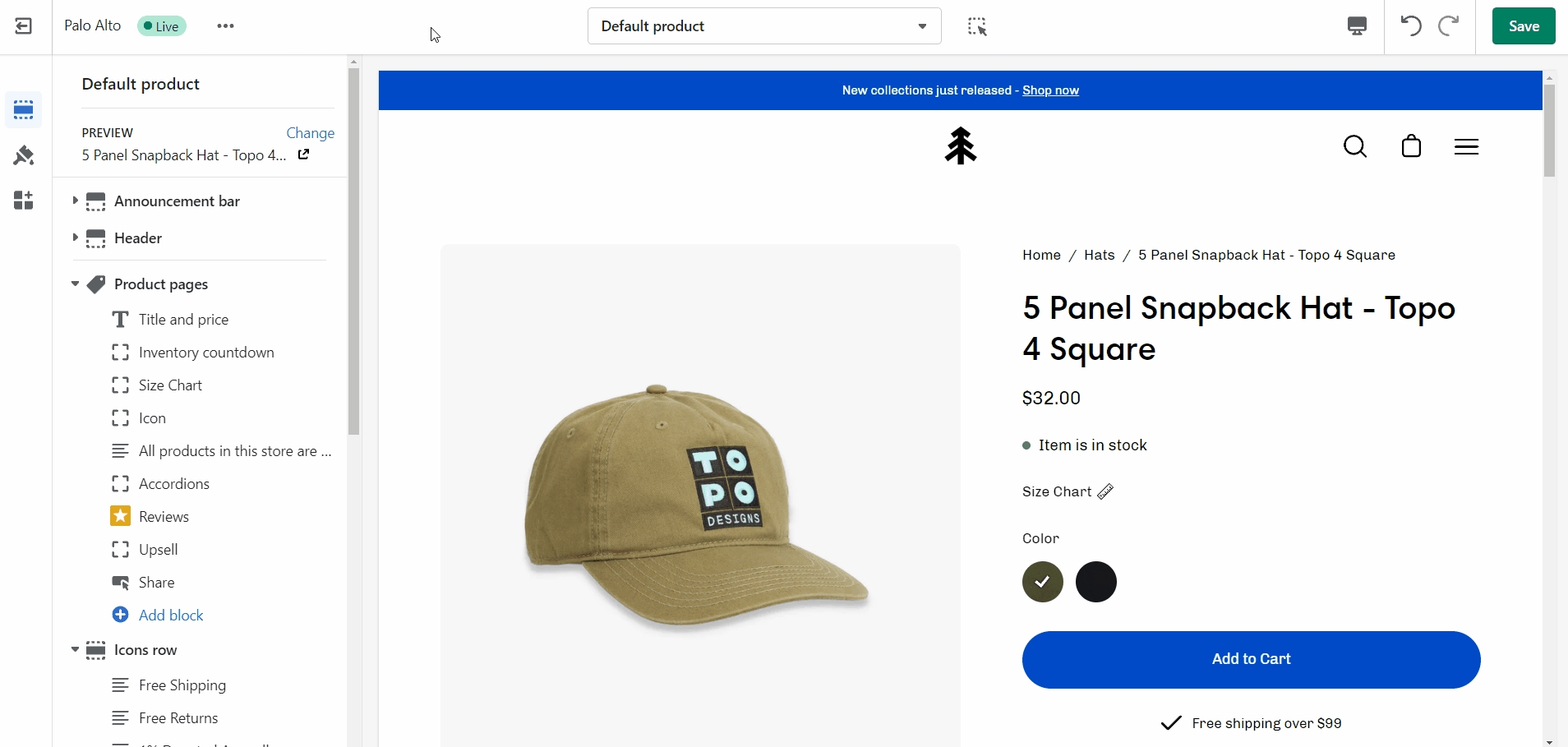Open the three-dot theme actions menu
The height and width of the screenshot is (747, 1568).
(226, 26)
